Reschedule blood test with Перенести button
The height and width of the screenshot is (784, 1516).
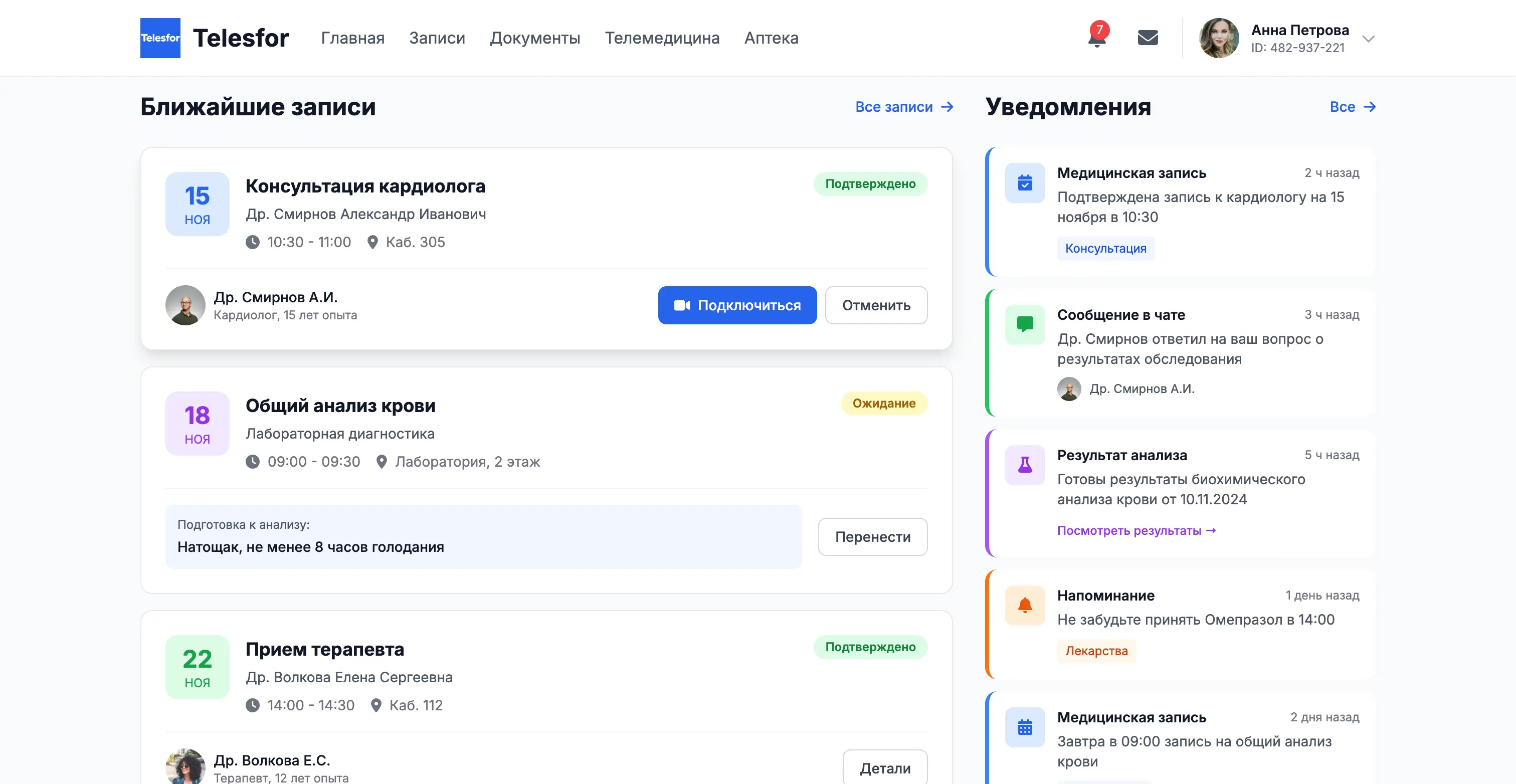tap(873, 536)
